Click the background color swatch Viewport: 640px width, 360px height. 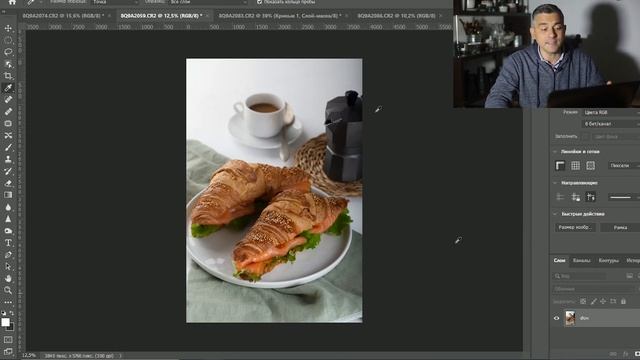pyautogui.click(x=11, y=327)
